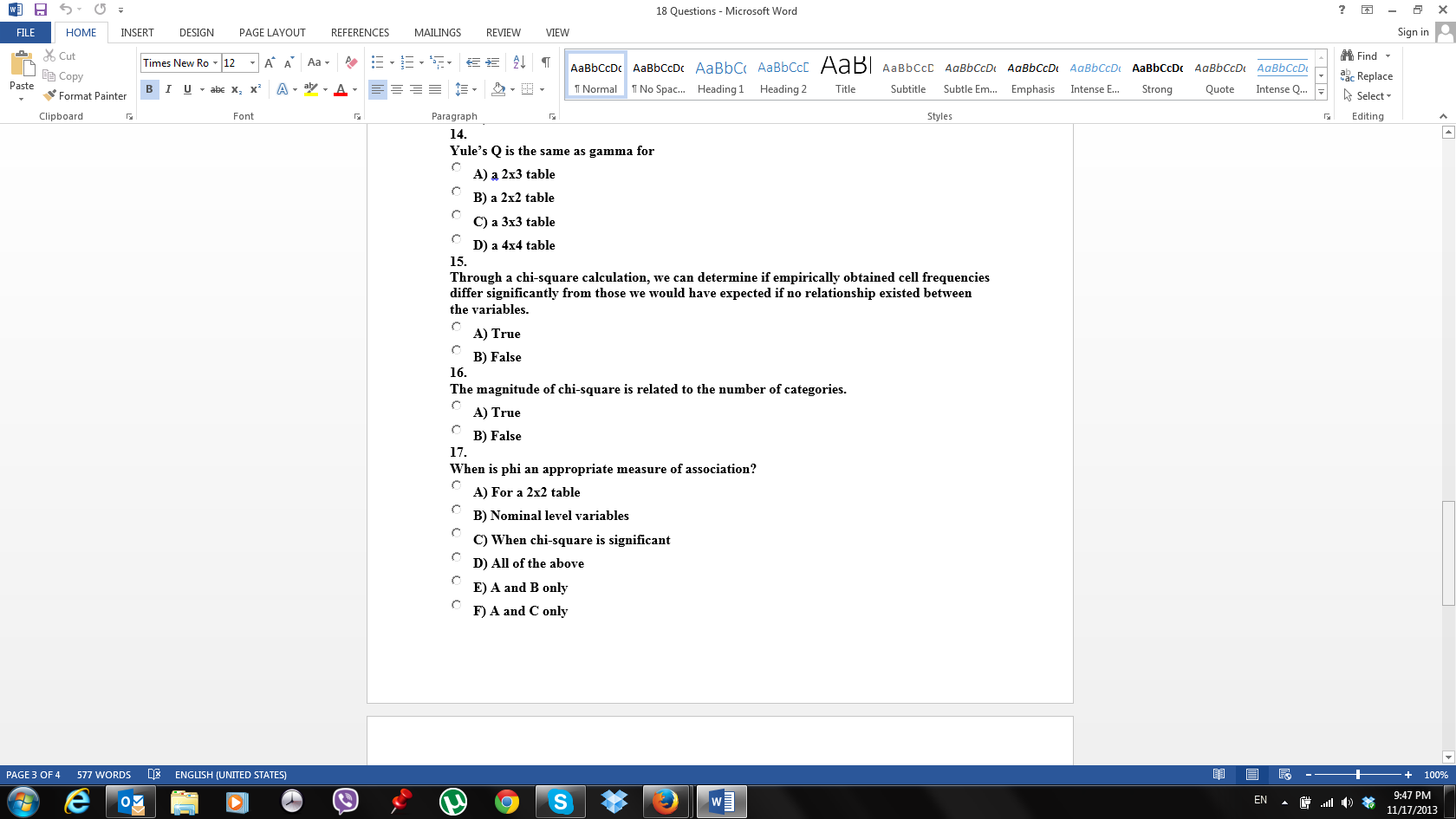Toggle Bold formatting
This screenshot has height=819, width=1456.
[149, 89]
